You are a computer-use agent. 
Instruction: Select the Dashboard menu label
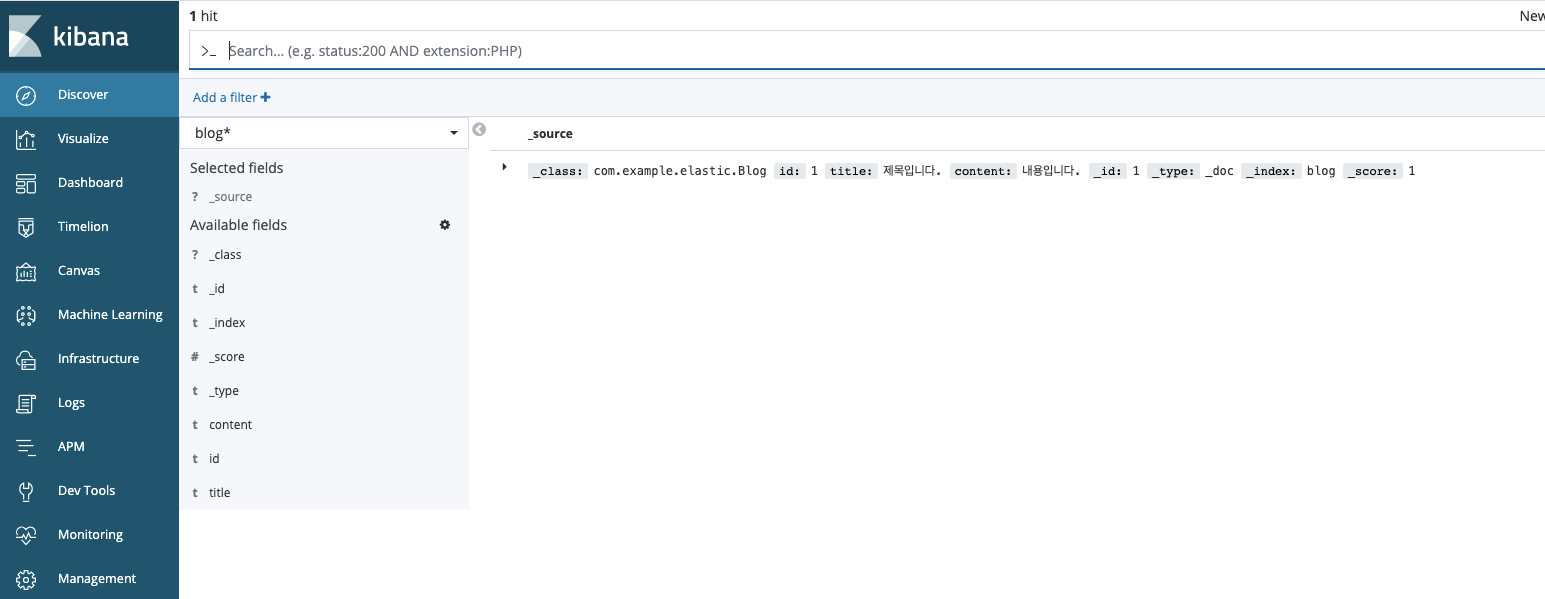pyautogui.click(x=90, y=183)
